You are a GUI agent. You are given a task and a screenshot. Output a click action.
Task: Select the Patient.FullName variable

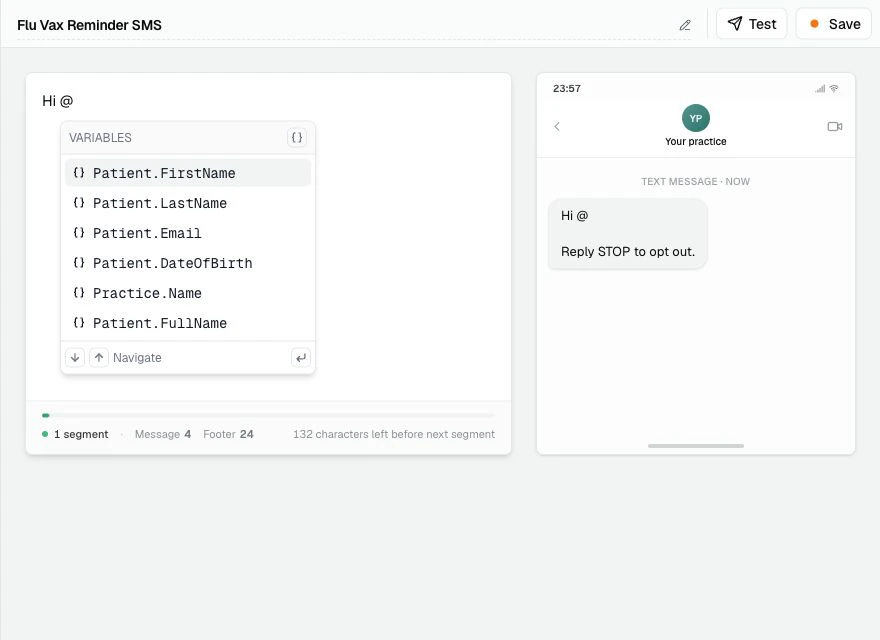(188, 323)
